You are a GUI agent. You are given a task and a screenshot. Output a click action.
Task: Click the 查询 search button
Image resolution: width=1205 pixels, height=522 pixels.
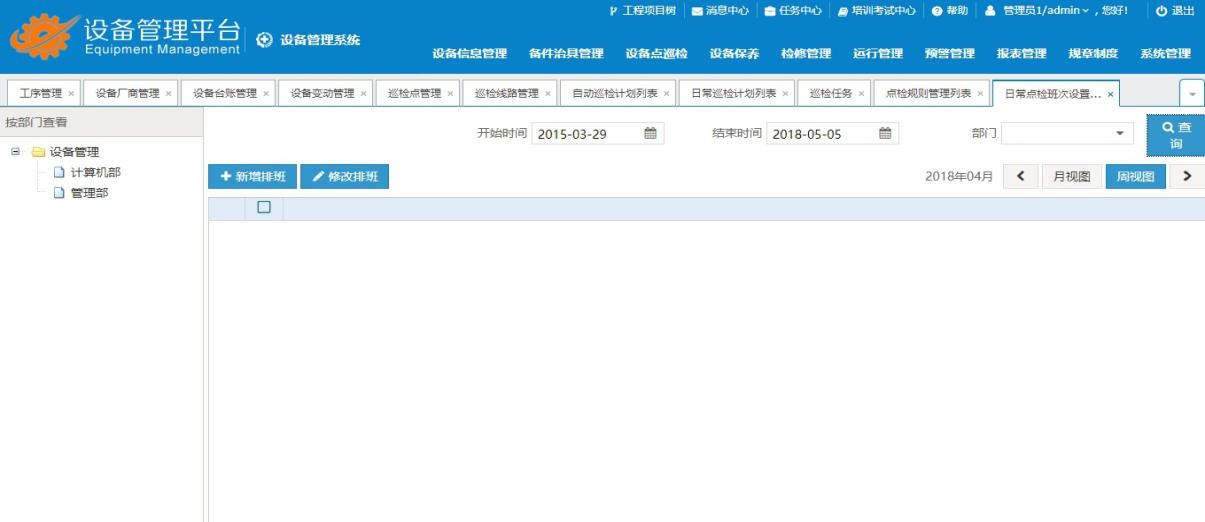(1175, 135)
